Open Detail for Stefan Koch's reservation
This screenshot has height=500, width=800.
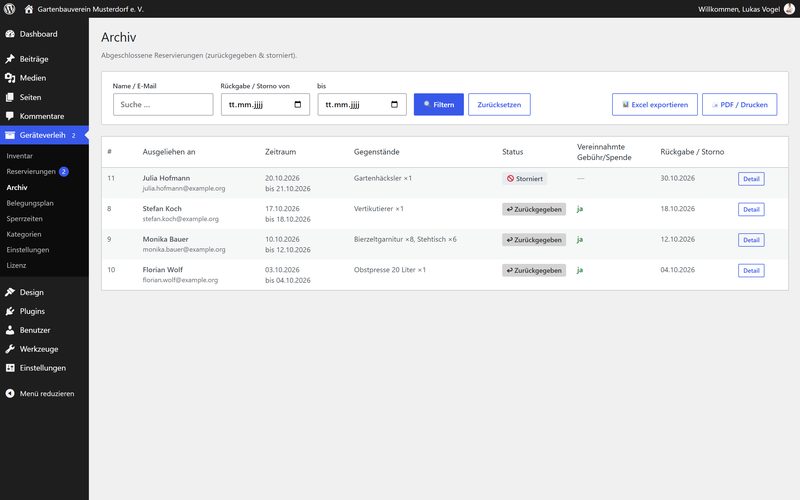tap(751, 210)
